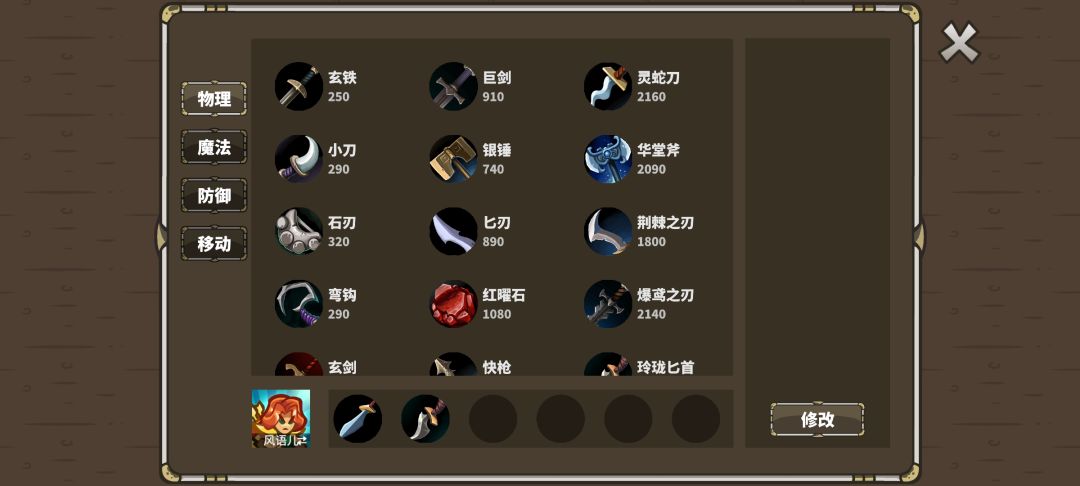The width and height of the screenshot is (1080, 486).
Task: Pick the 灵蛇刀 wavy blade icon
Action: click(x=608, y=86)
